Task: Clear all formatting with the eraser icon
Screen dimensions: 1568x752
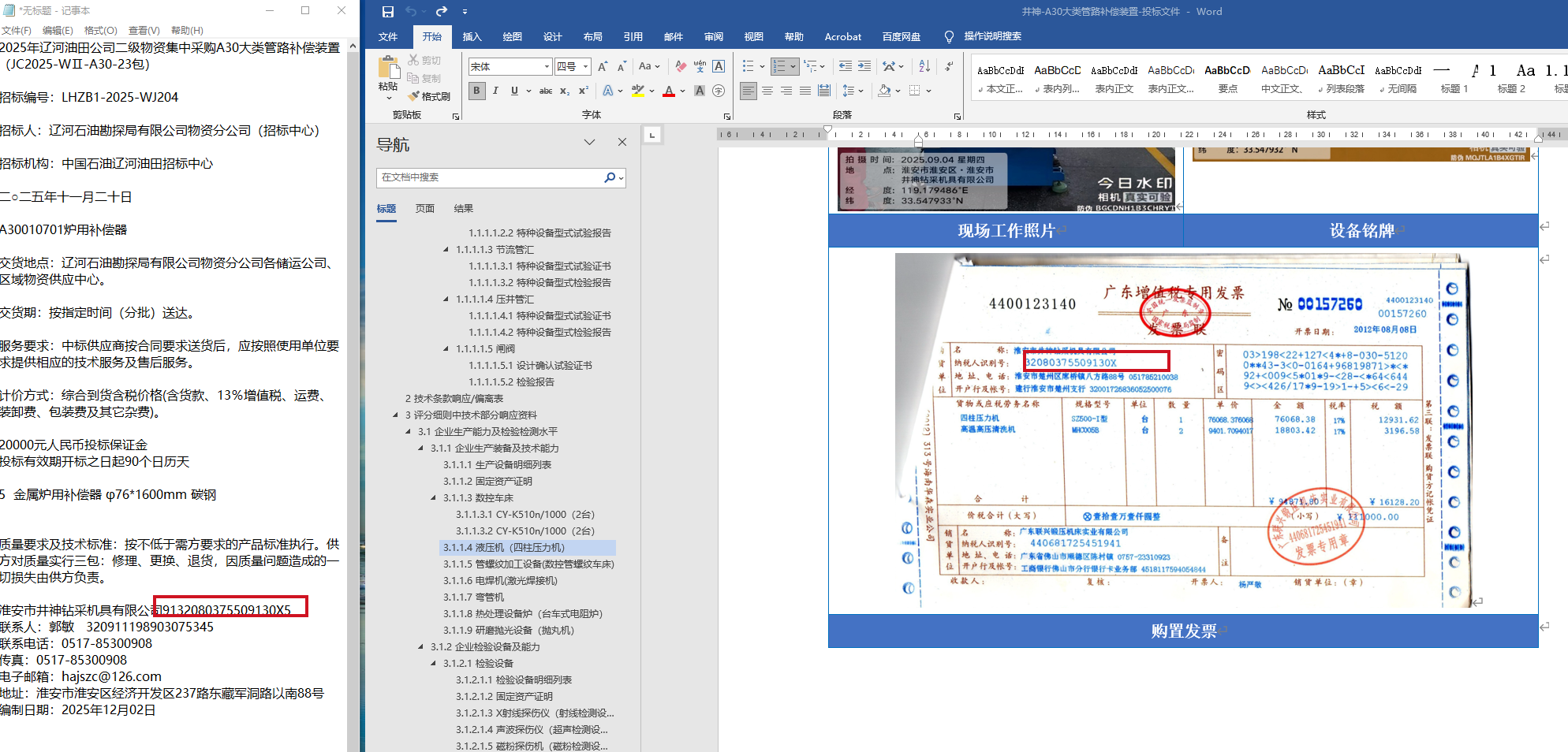Action: pos(681,67)
